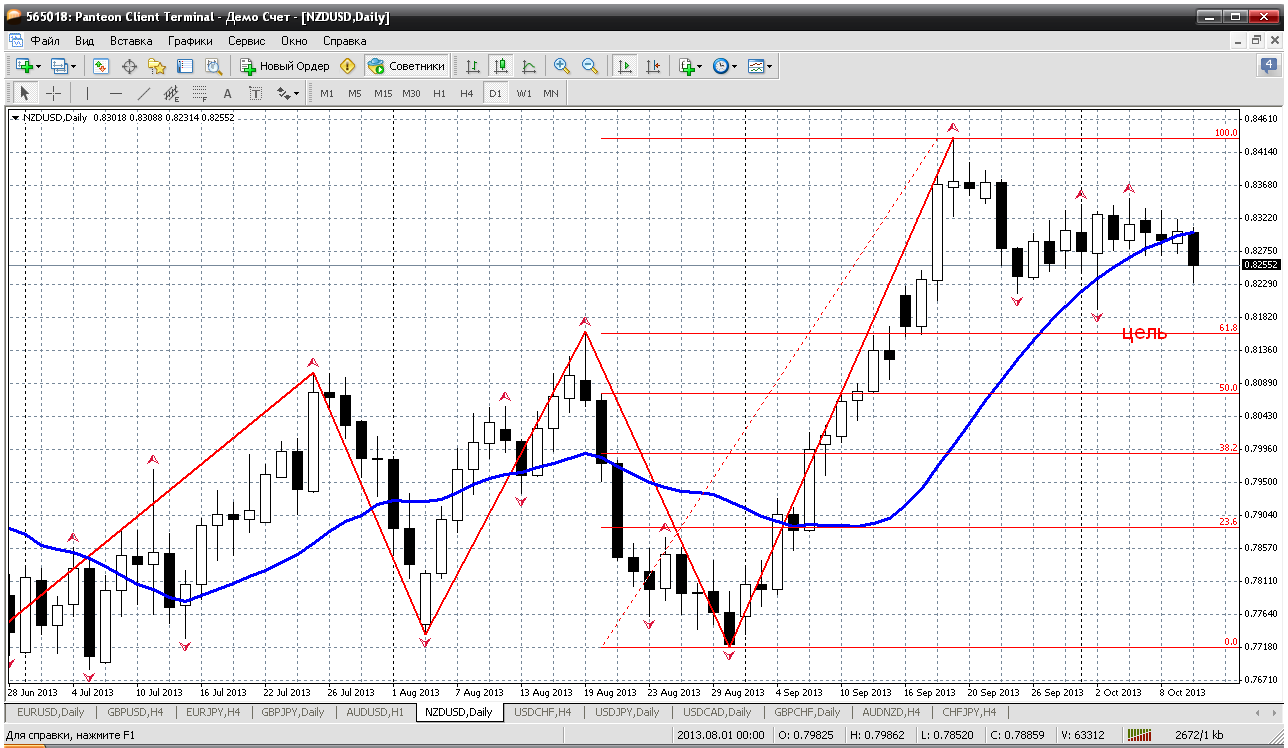Select the Fibonacci retracement tool

tap(200, 93)
